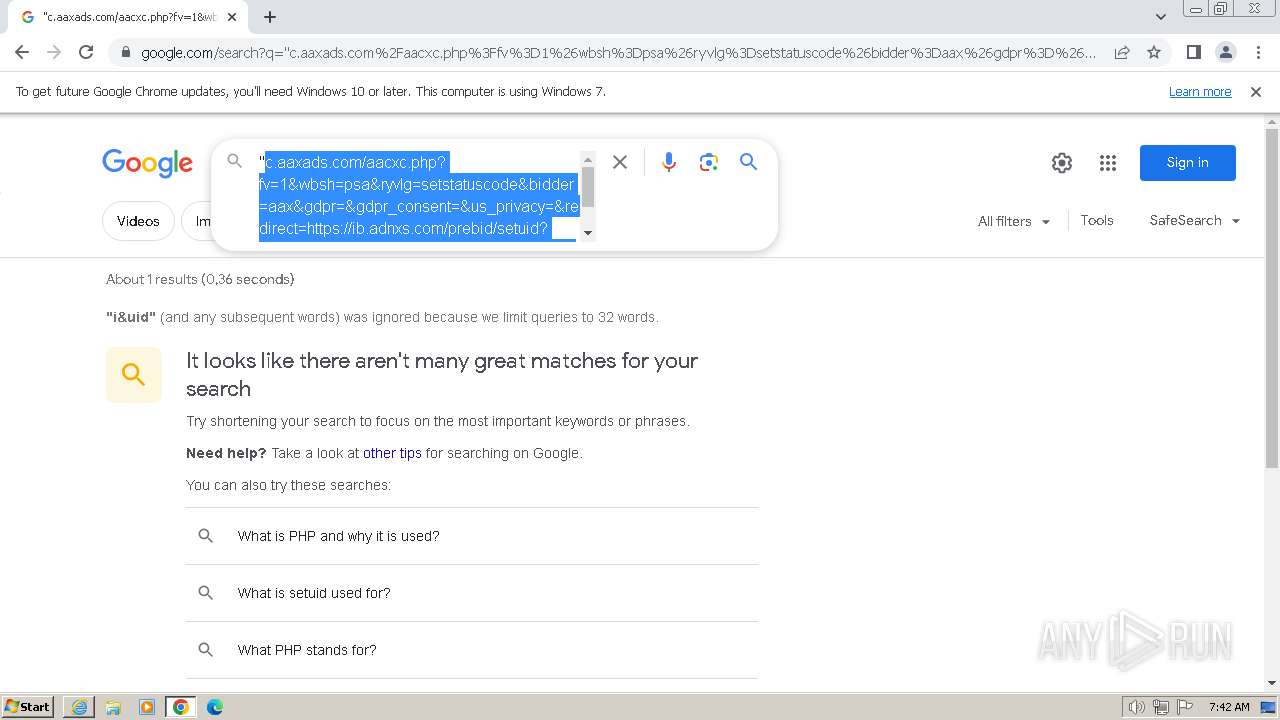
Task: Open Chrome profile avatar
Action: (x=1225, y=52)
